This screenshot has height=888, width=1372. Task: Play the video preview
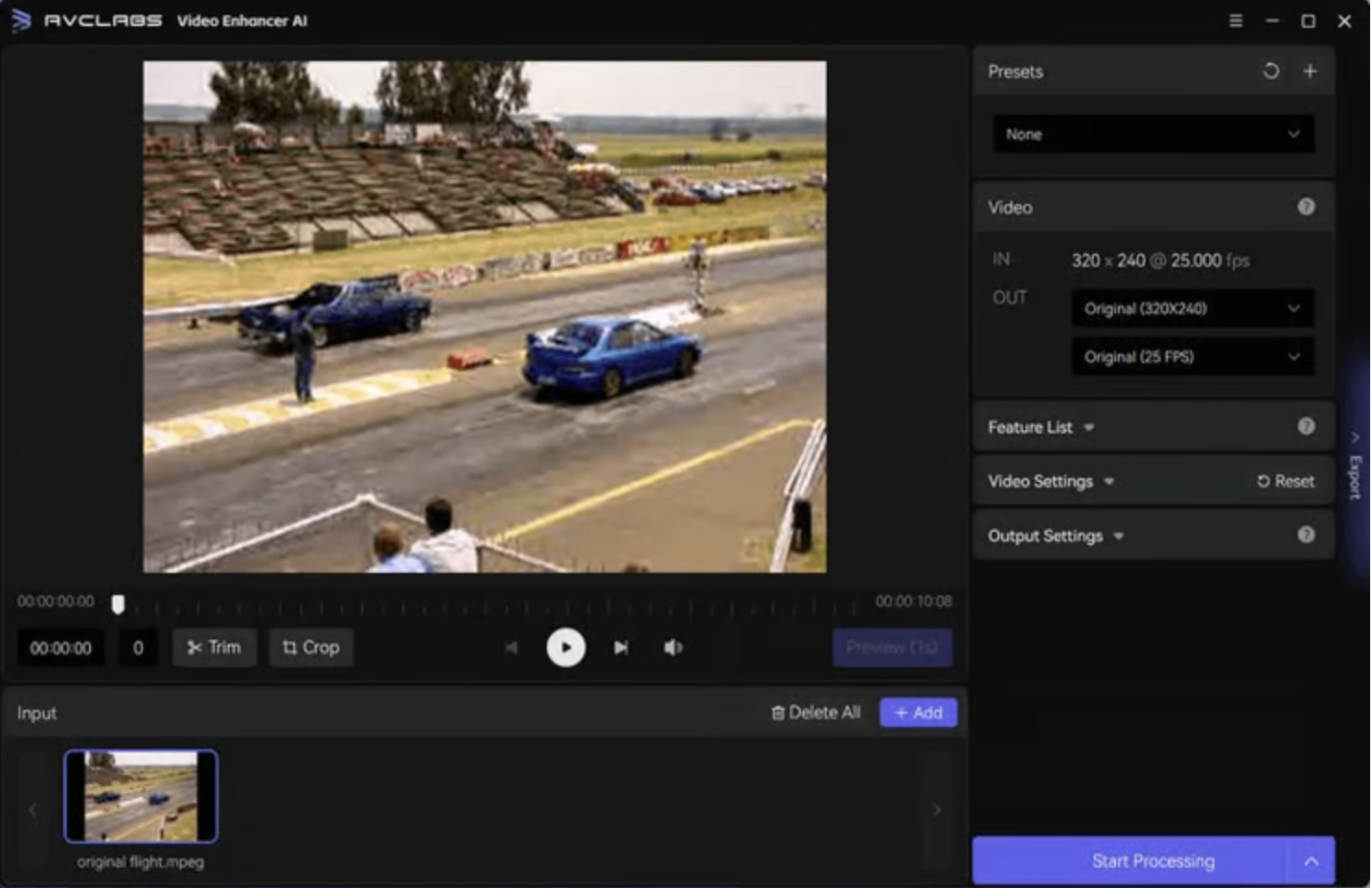point(565,647)
